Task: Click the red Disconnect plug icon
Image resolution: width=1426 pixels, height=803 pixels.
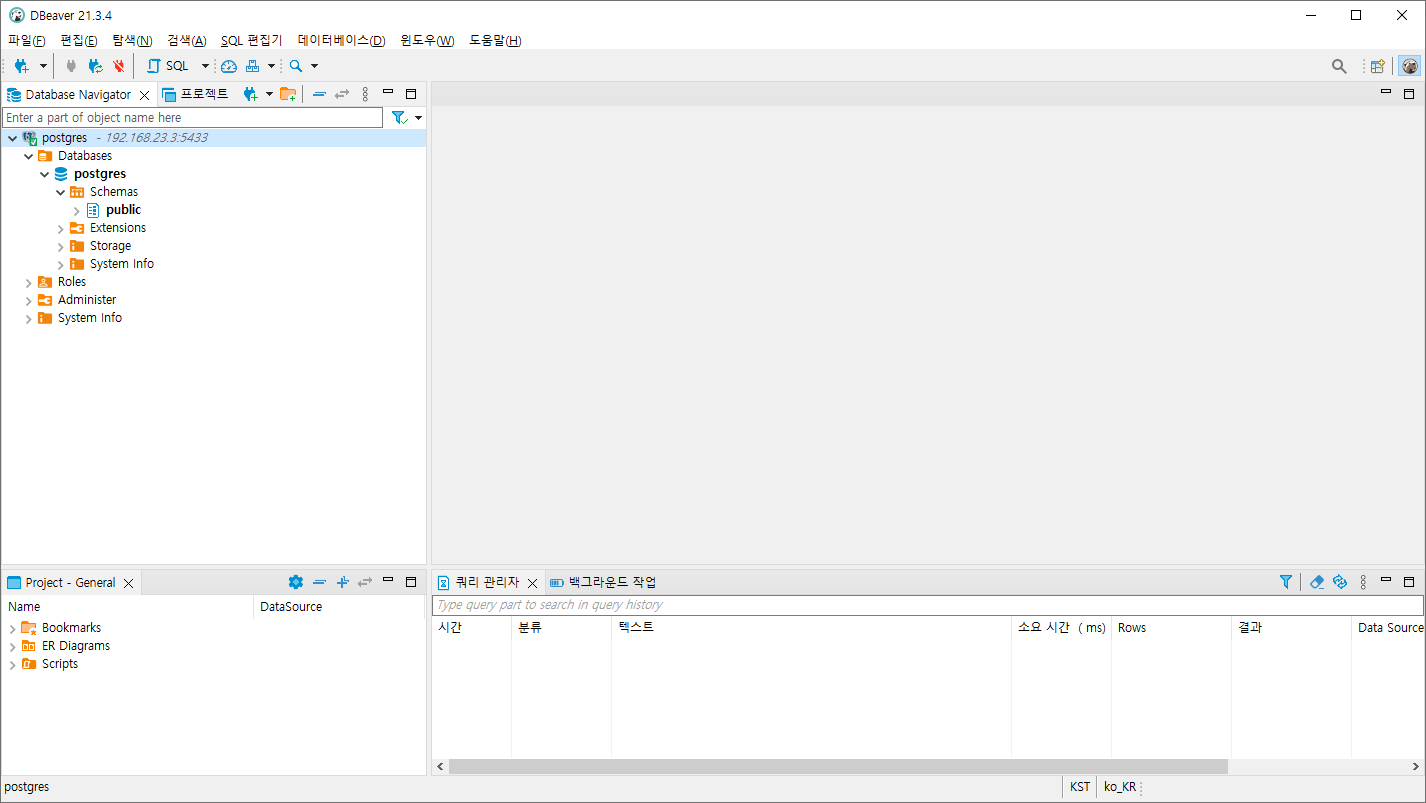Action: [x=119, y=66]
